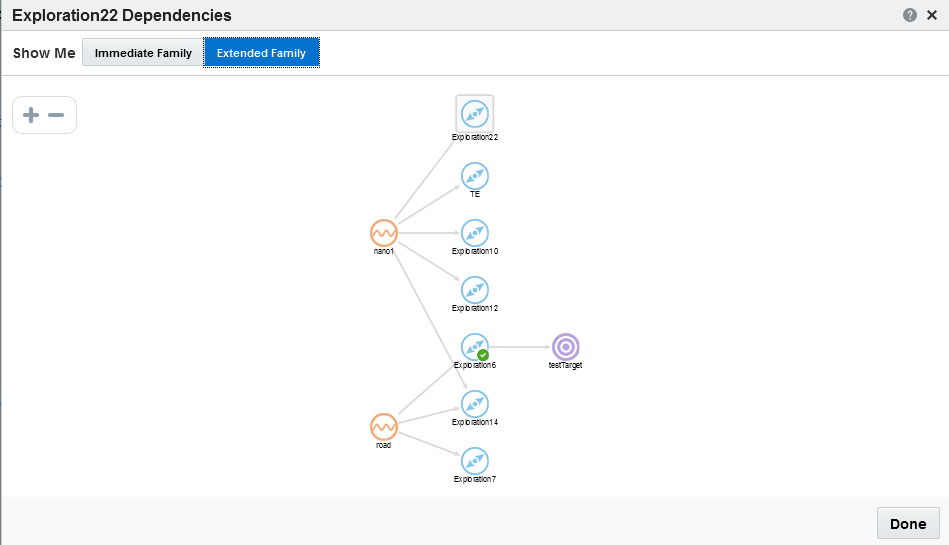The width and height of the screenshot is (949, 545).
Task: Select the Exploration12 node icon
Action: [475, 290]
